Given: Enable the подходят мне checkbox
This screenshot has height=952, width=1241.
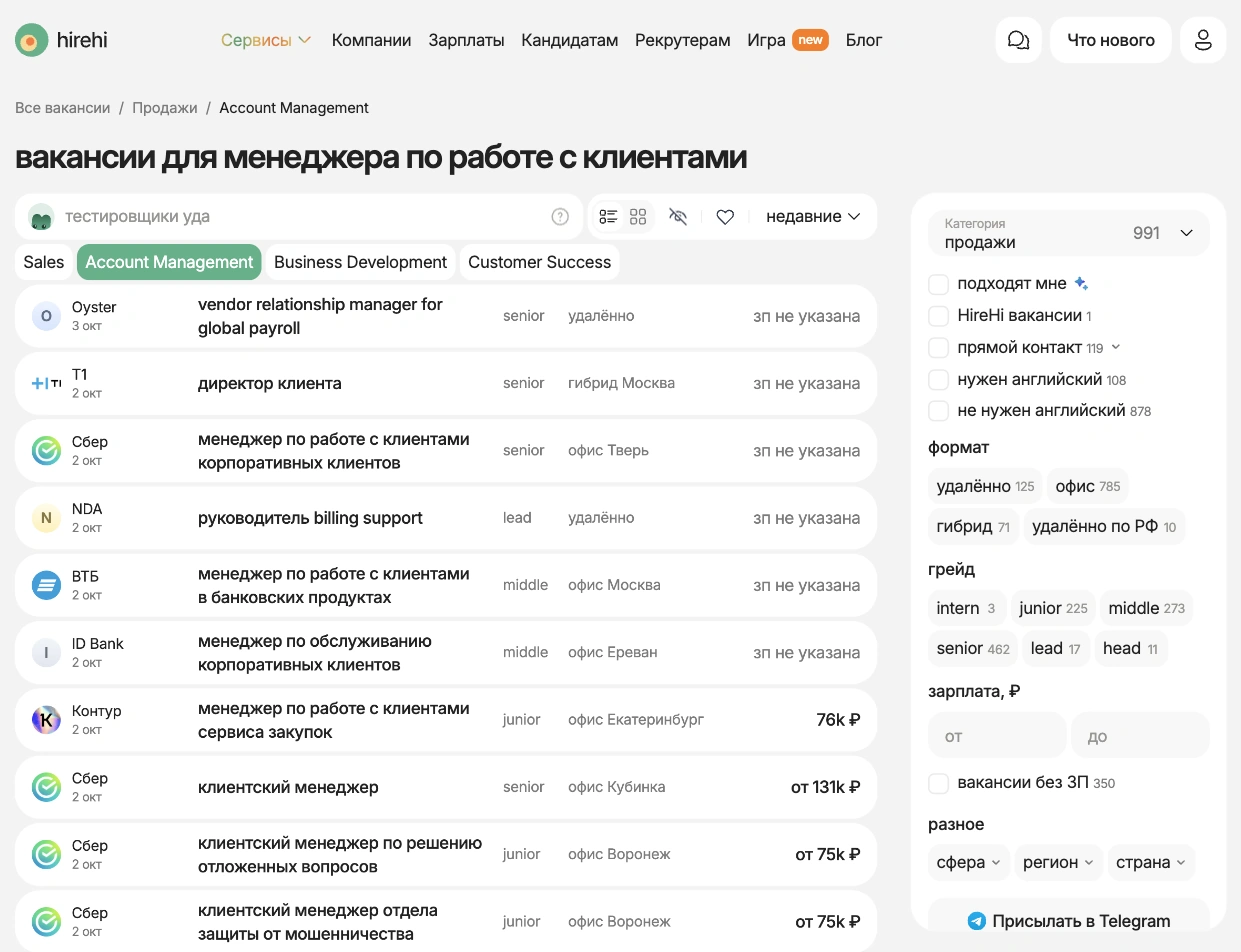Looking at the screenshot, I should (938, 284).
